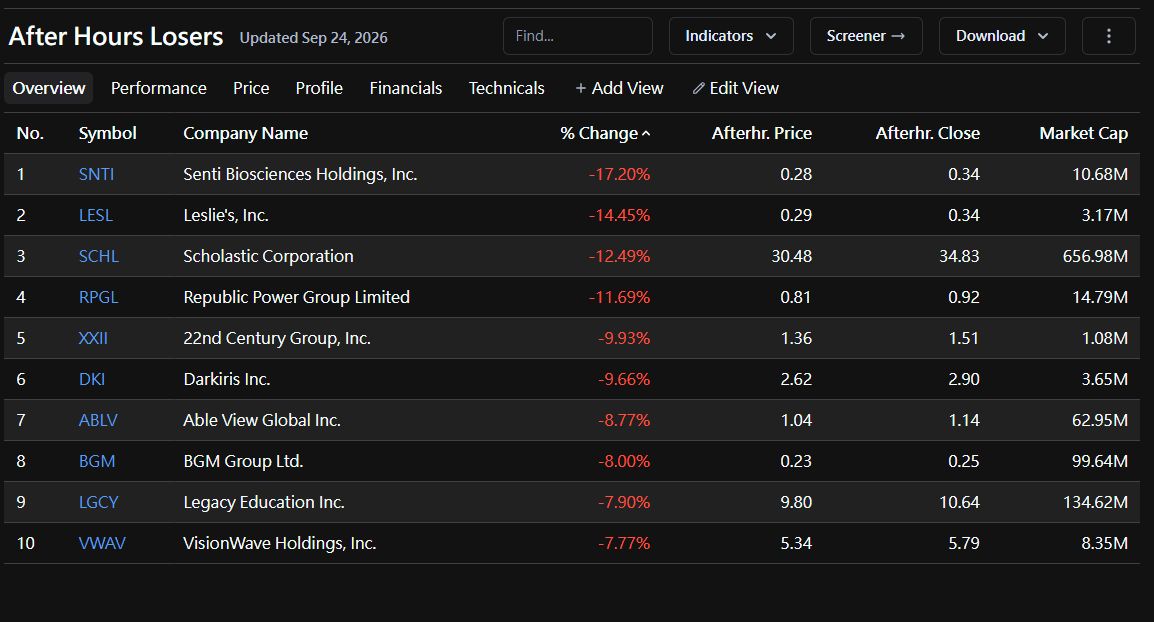The height and width of the screenshot is (622, 1154).
Task: Click the Updated Sep 24, 2026 text
Action: [314, 38]
